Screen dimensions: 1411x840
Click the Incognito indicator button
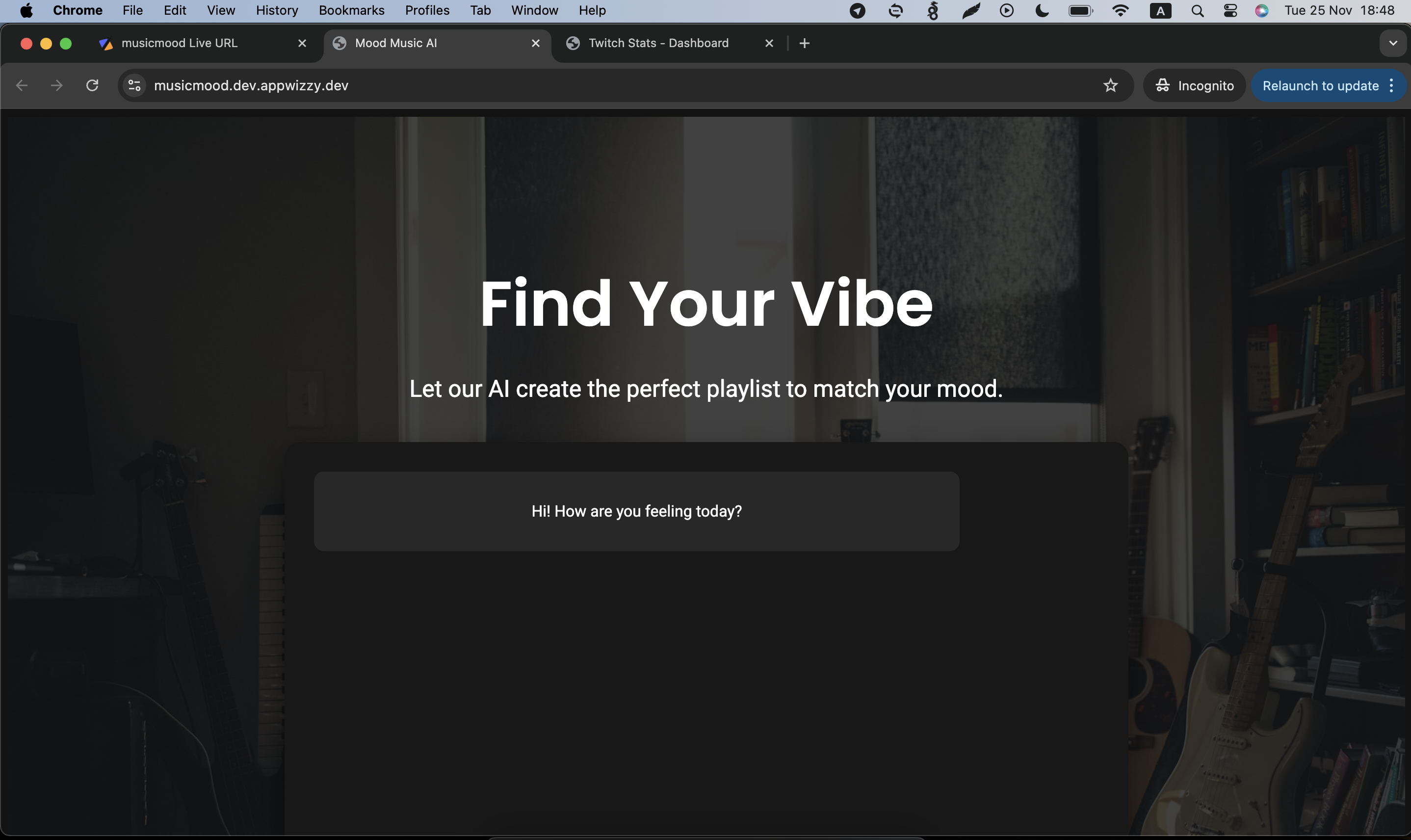(1195, 85)
